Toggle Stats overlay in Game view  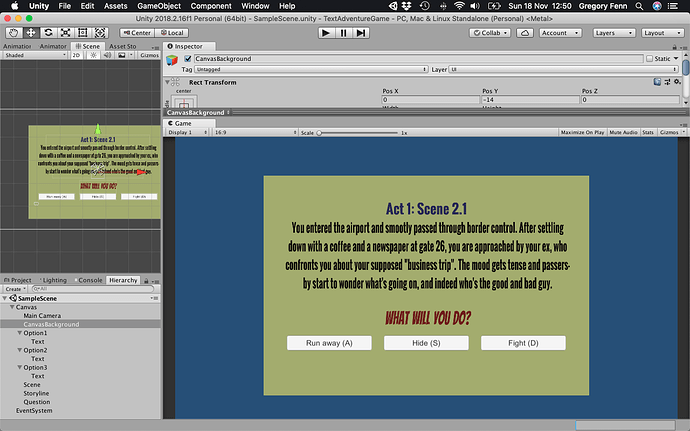coord(648,132)
